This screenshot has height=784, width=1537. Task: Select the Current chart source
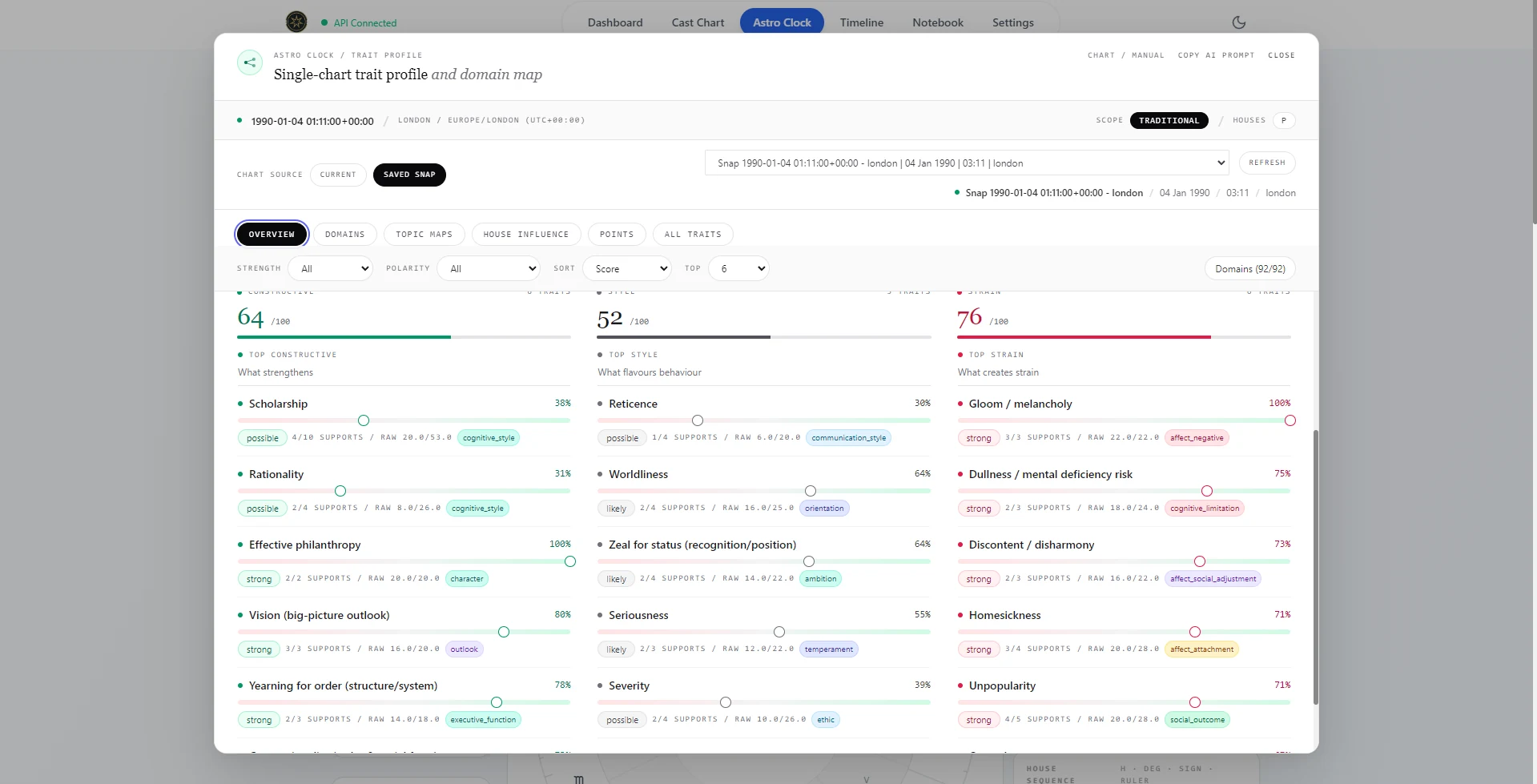[338, 175]
